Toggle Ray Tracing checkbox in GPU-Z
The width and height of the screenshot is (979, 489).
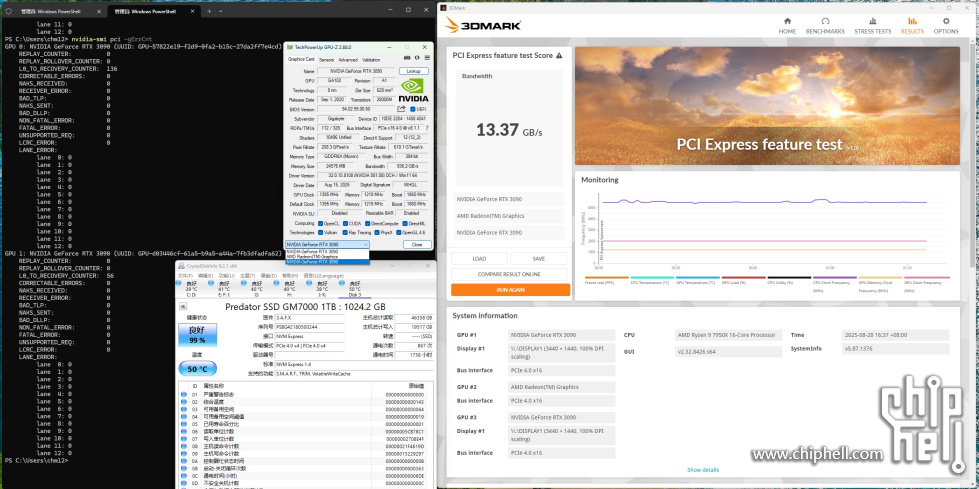(x=345, y=232)
